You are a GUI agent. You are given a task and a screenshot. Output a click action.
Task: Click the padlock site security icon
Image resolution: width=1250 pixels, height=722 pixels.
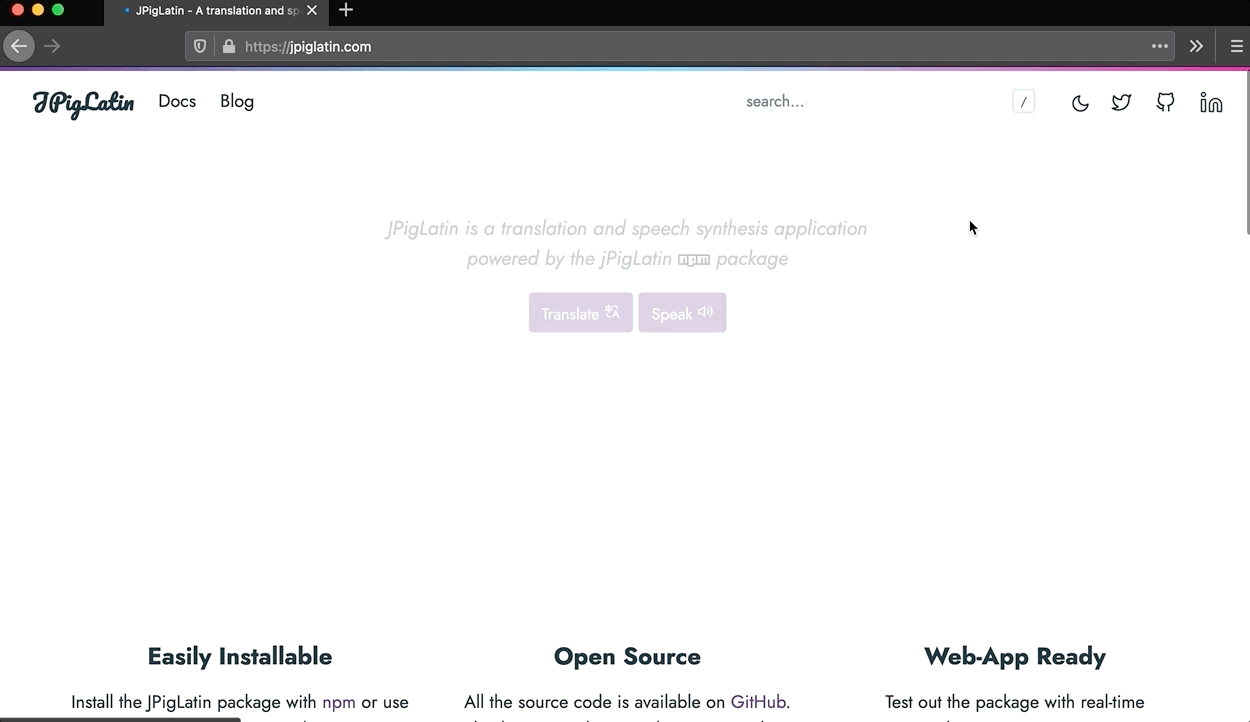228,46
